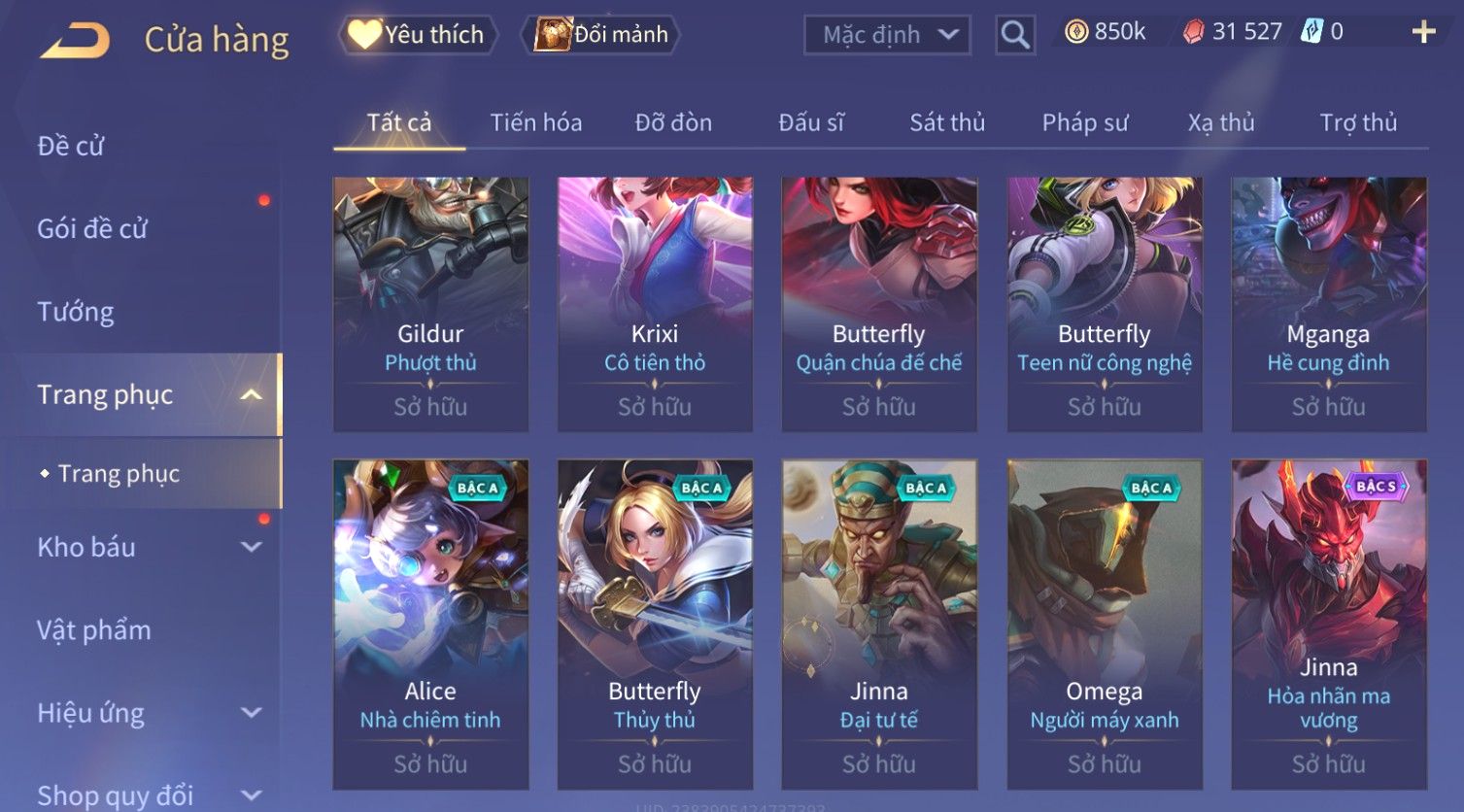The width and height of the screenshot is (1464, 812).
Task: Go to Gói đề cử section
Action: pos(92,229)
